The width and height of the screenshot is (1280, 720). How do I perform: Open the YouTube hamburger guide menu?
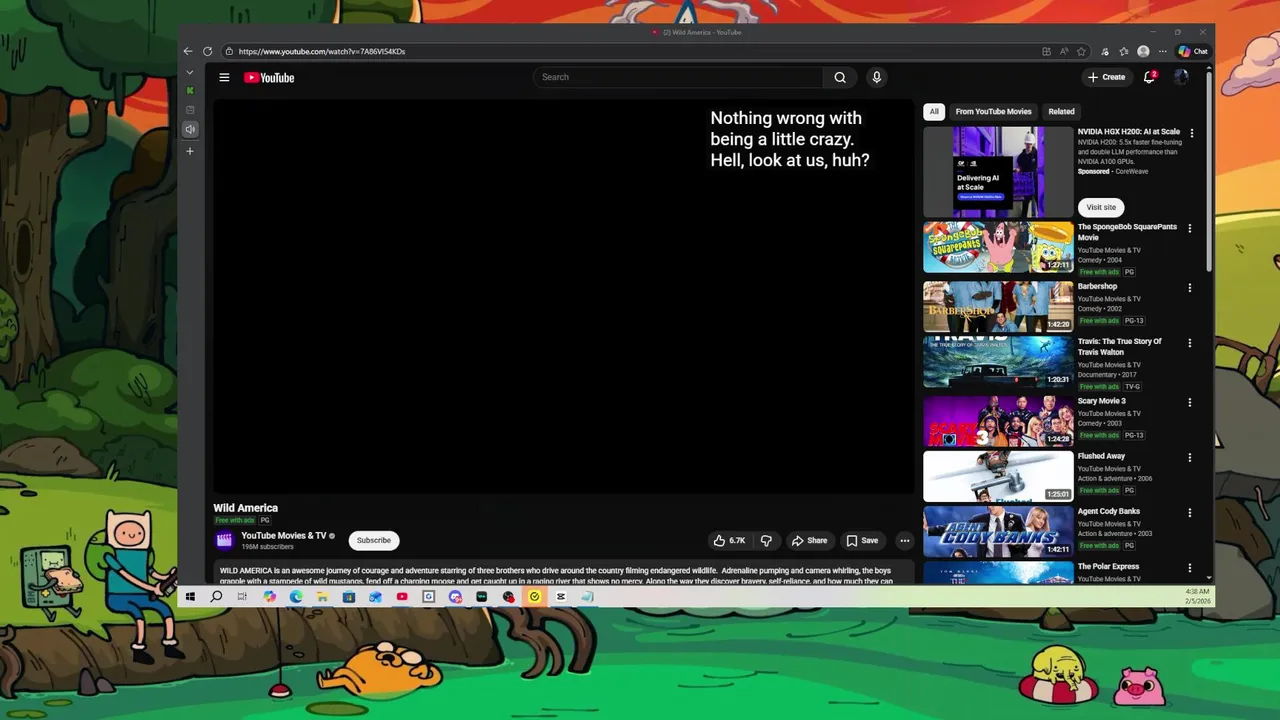click(224, 77)
